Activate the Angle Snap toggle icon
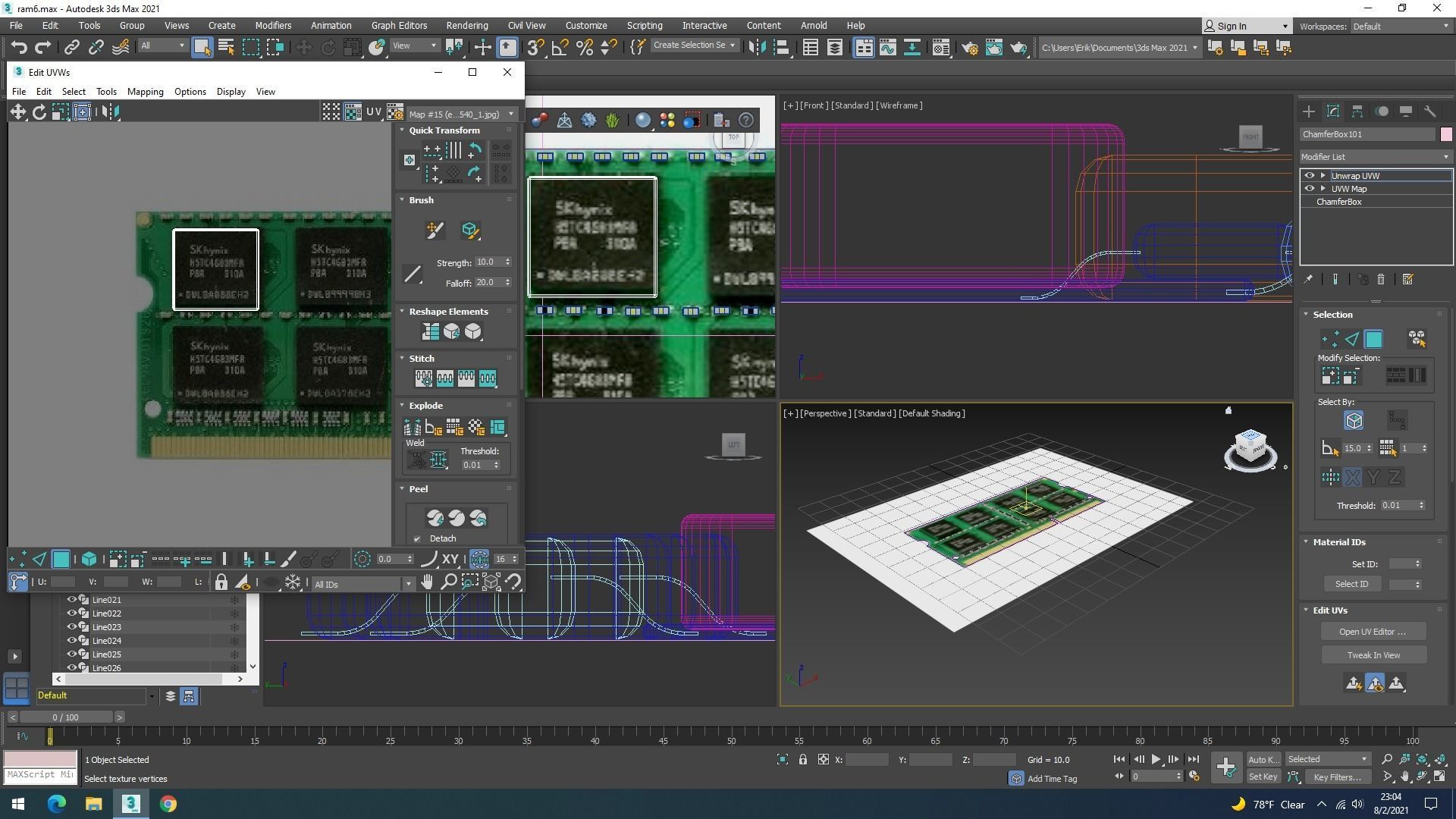 [x=560, y=48]
